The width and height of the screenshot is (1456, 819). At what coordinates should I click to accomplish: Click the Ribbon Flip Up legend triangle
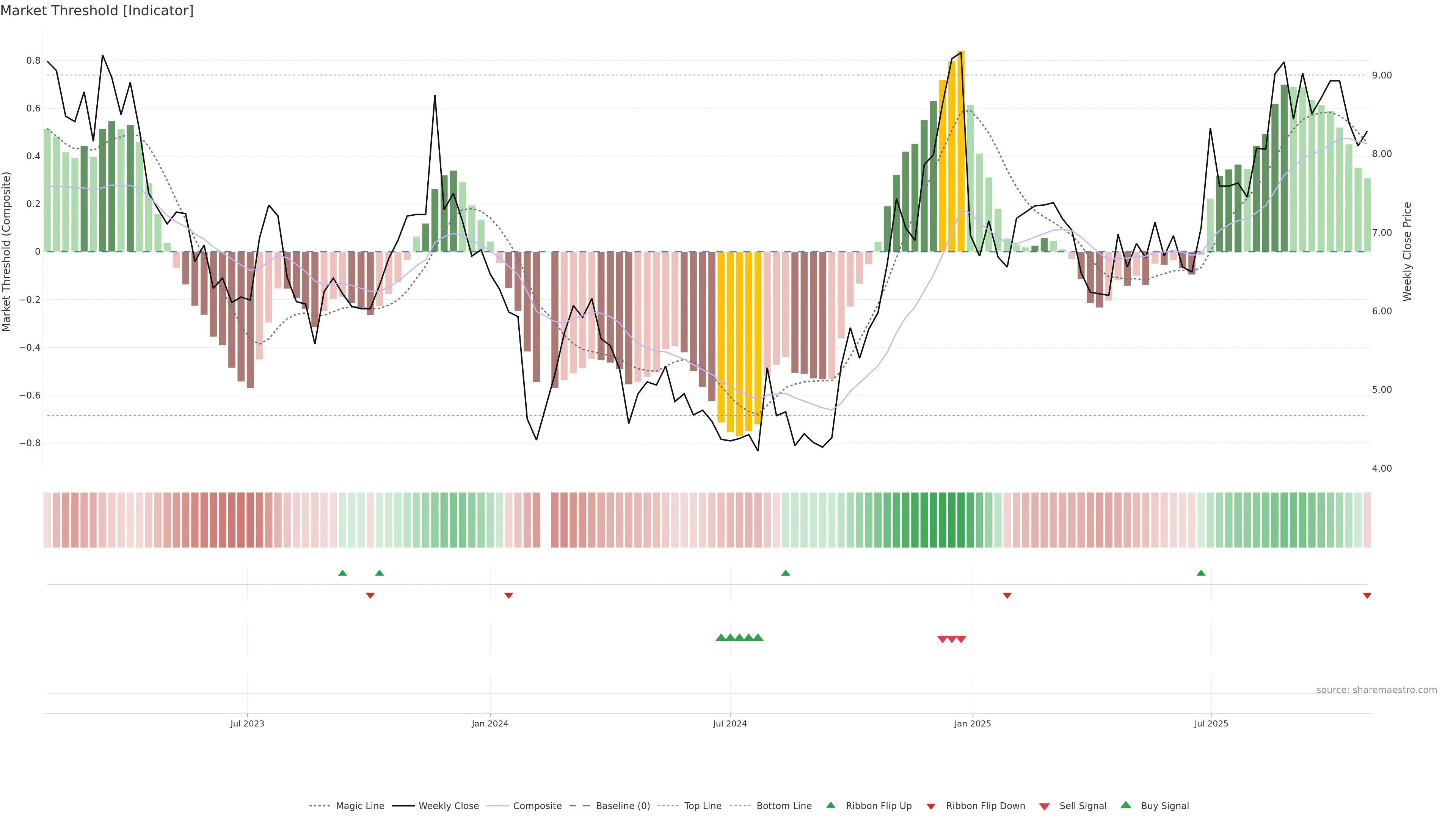click(830, 805)
